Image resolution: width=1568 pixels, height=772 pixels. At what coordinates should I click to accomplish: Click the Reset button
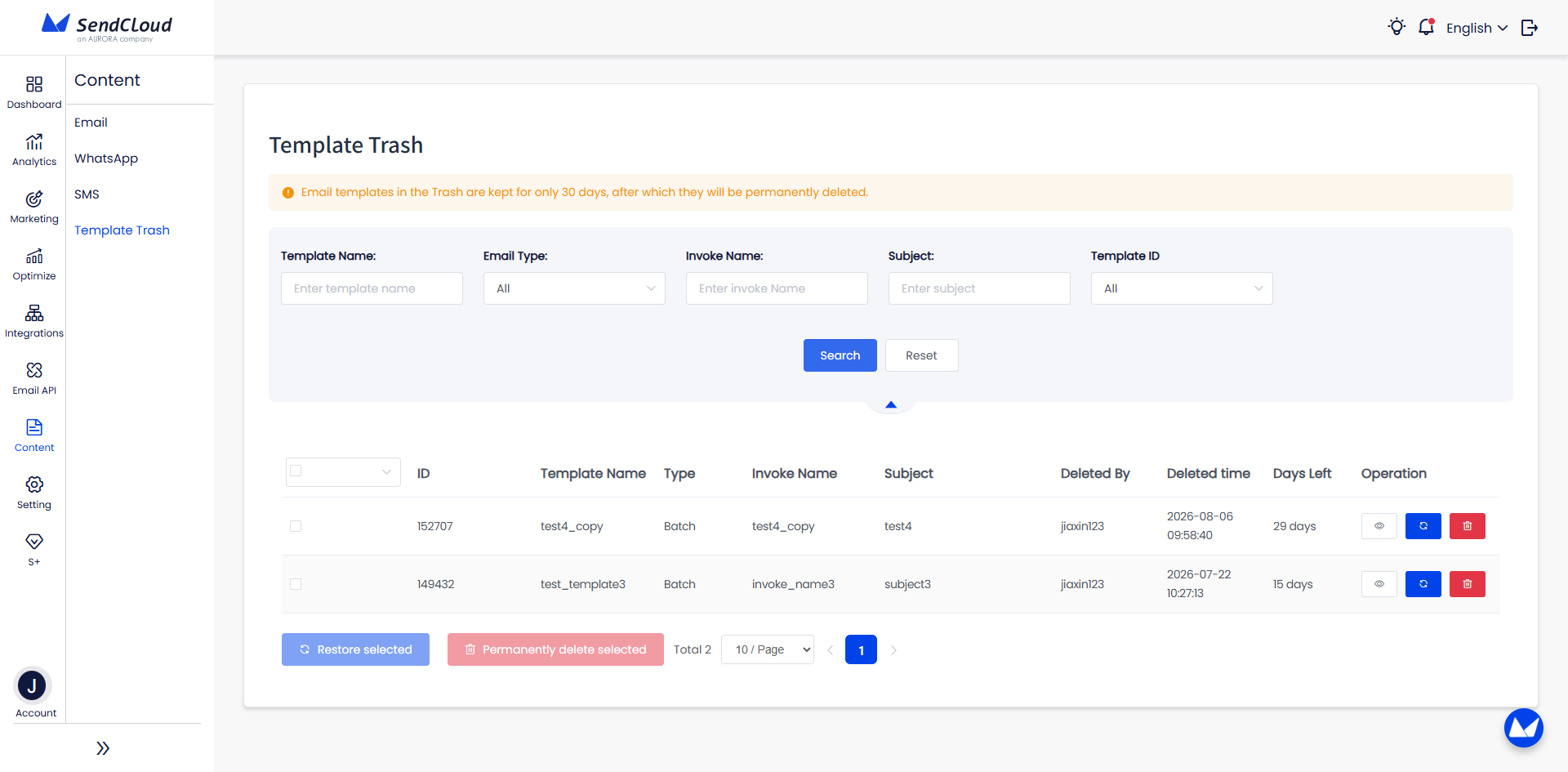click(x=921, y=355)
